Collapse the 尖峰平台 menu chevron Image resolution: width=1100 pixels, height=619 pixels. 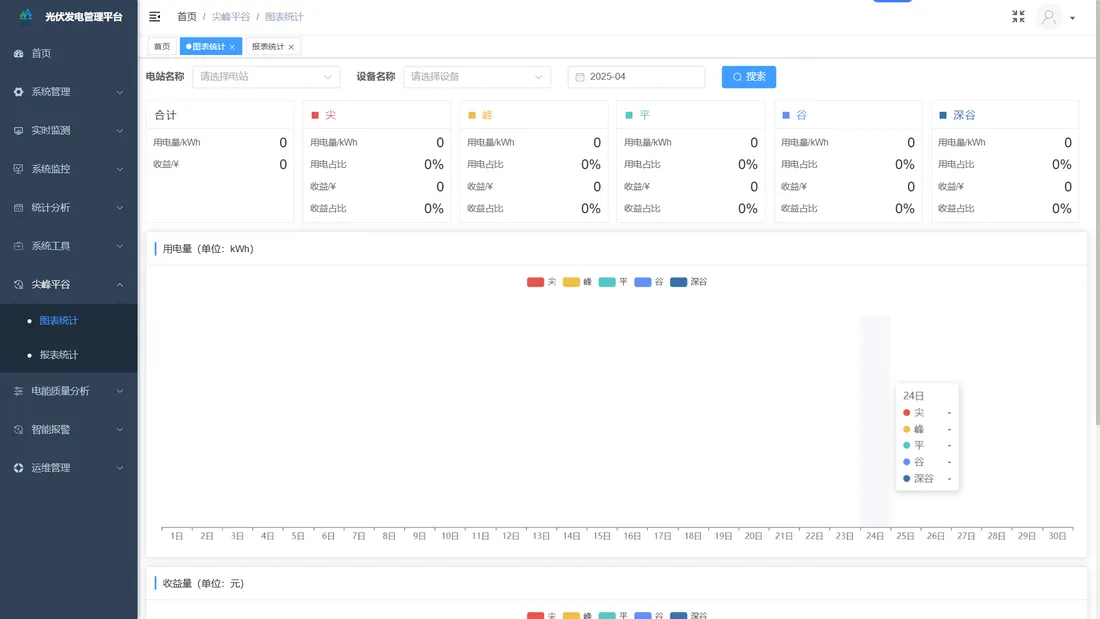[120, 285]
